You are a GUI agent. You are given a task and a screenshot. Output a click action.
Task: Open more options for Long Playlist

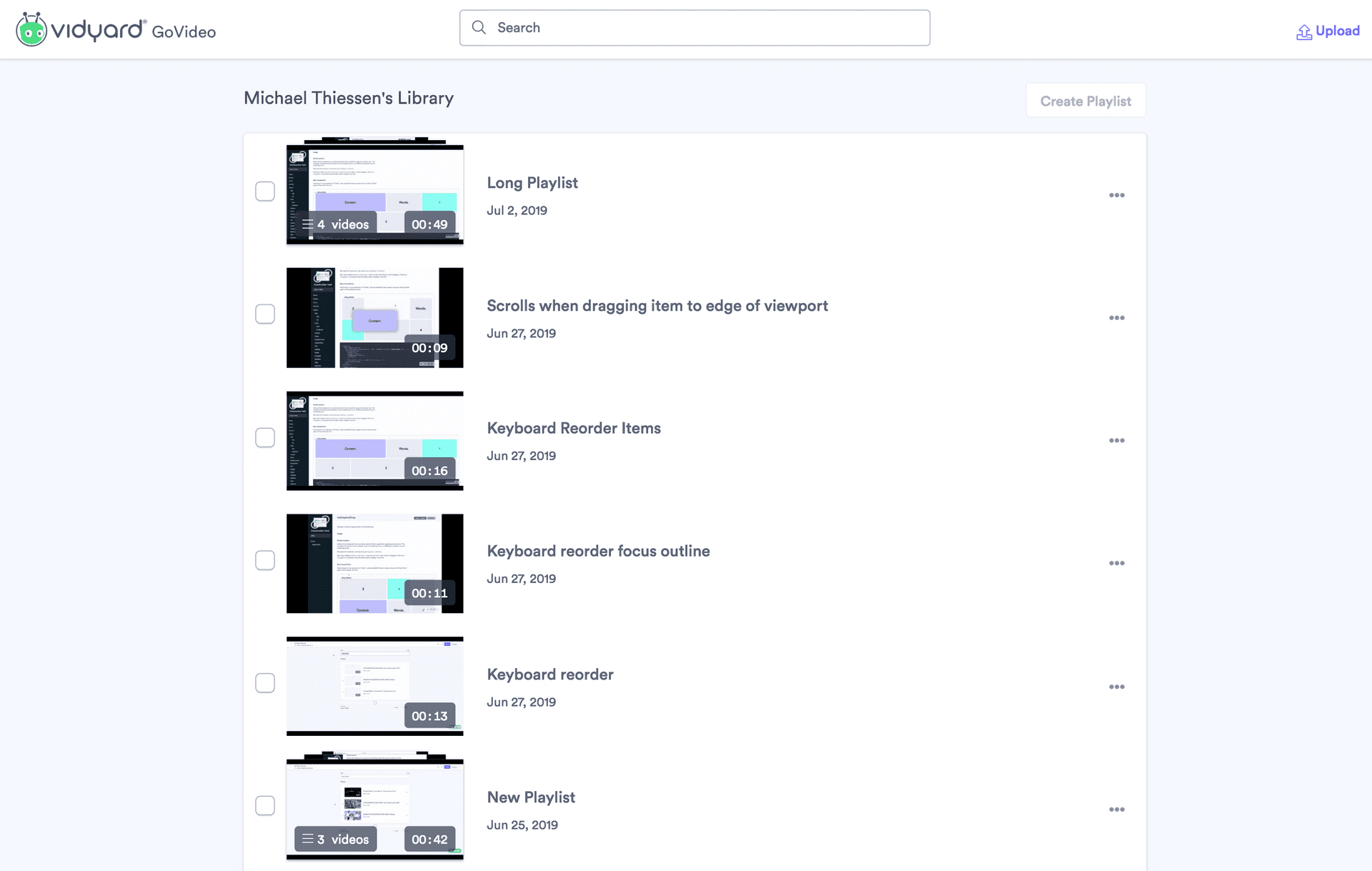click(x=1117, y=195)
